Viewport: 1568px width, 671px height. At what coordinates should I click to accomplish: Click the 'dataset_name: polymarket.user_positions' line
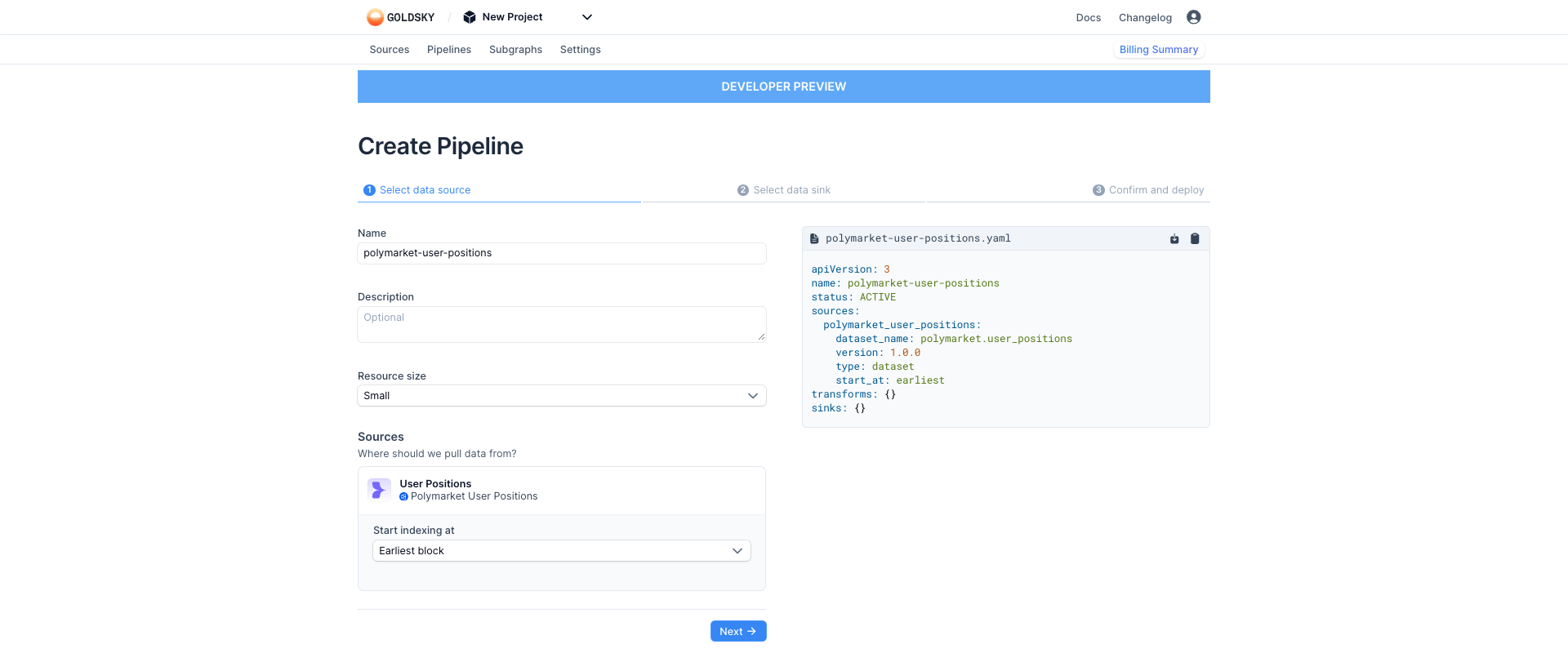tap(954, 339)
